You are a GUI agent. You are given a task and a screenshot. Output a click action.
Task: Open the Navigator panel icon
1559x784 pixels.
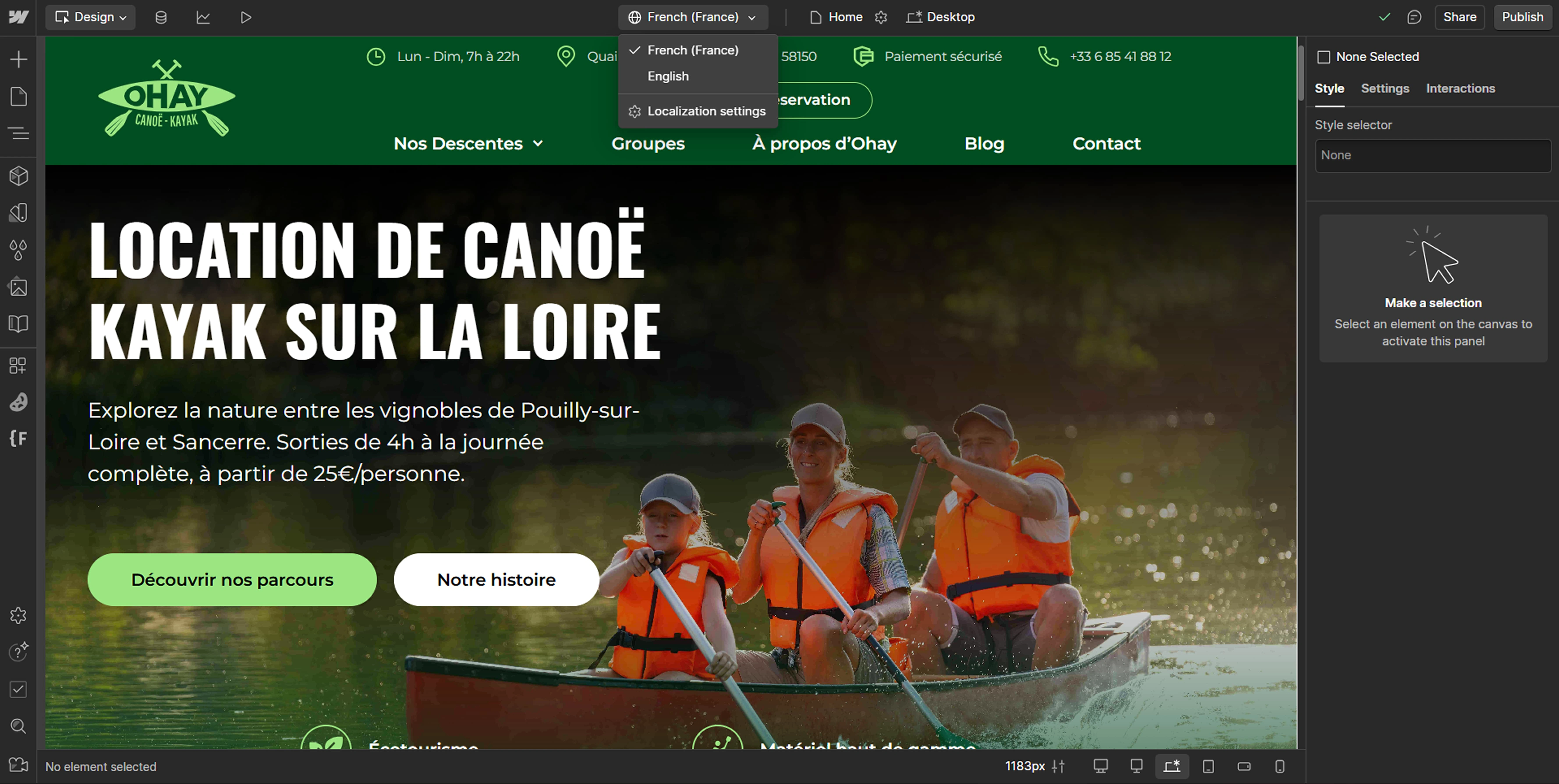click(x=19, y=133)
